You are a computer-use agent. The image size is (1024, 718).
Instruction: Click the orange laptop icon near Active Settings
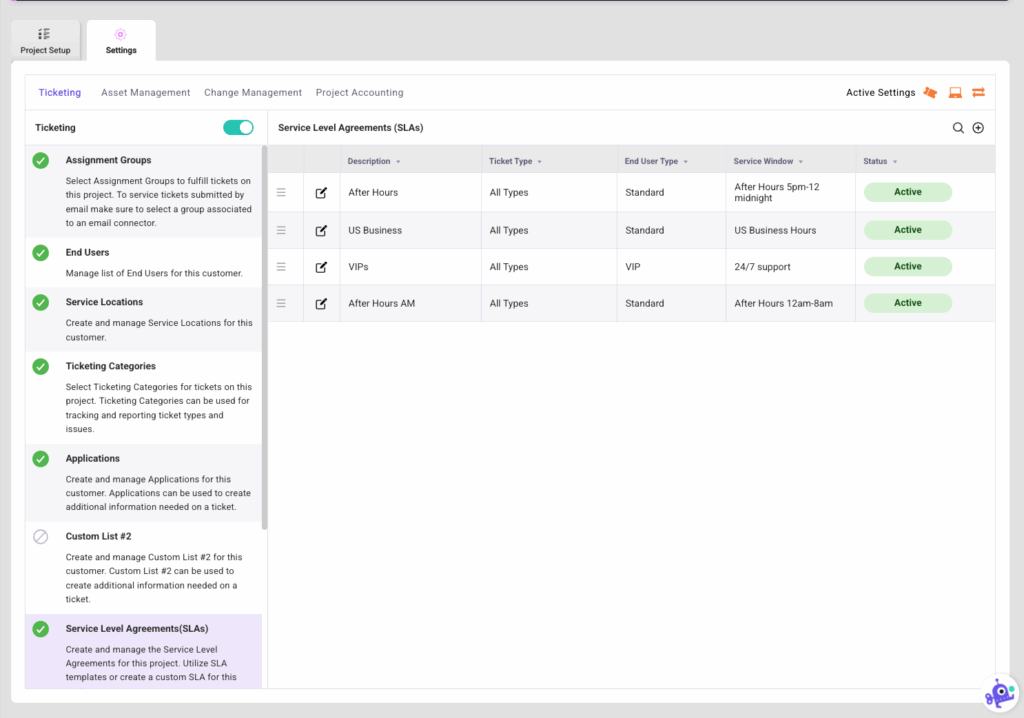click(954, 92)
